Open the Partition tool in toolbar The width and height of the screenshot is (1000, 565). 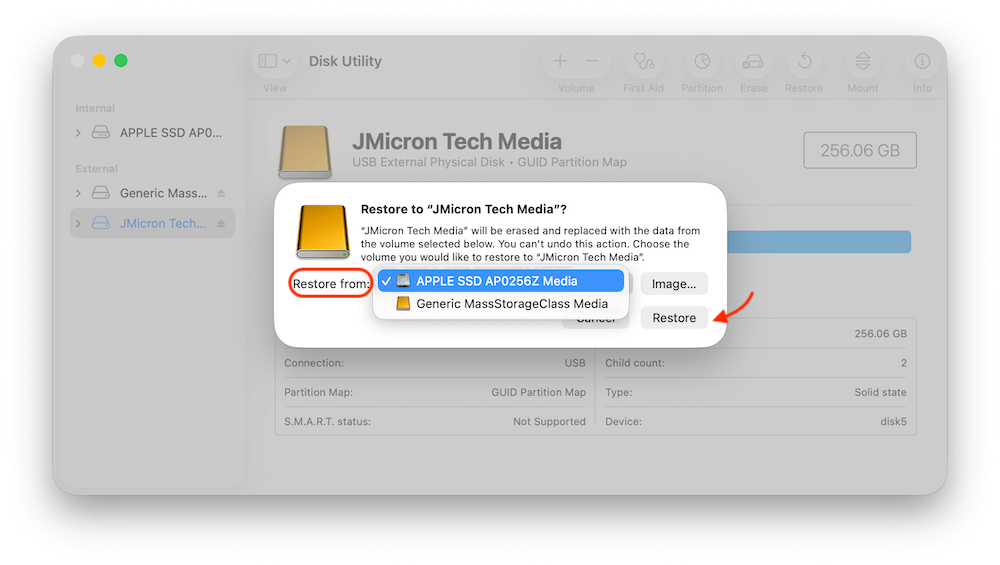coord(702,62)
